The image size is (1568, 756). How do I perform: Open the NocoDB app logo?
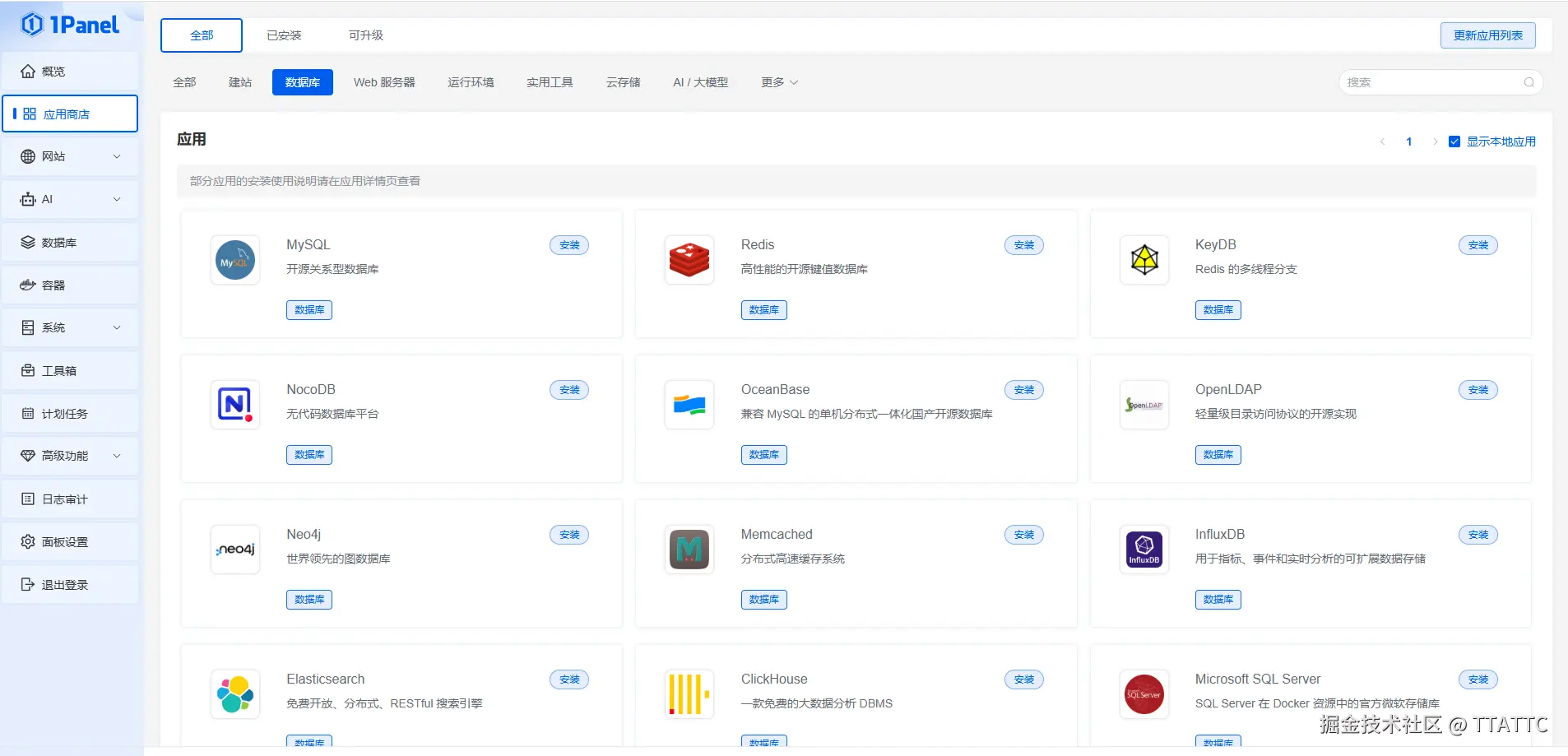tap(235, 405)
